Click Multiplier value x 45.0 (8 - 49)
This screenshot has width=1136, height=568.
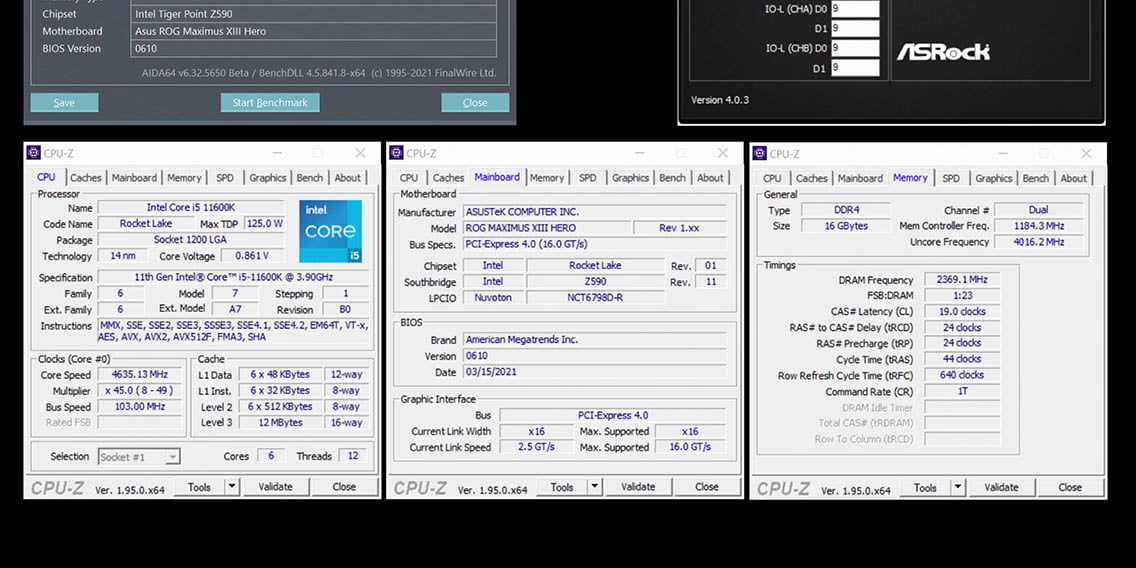pyautogui.click(x=140, y=390)
